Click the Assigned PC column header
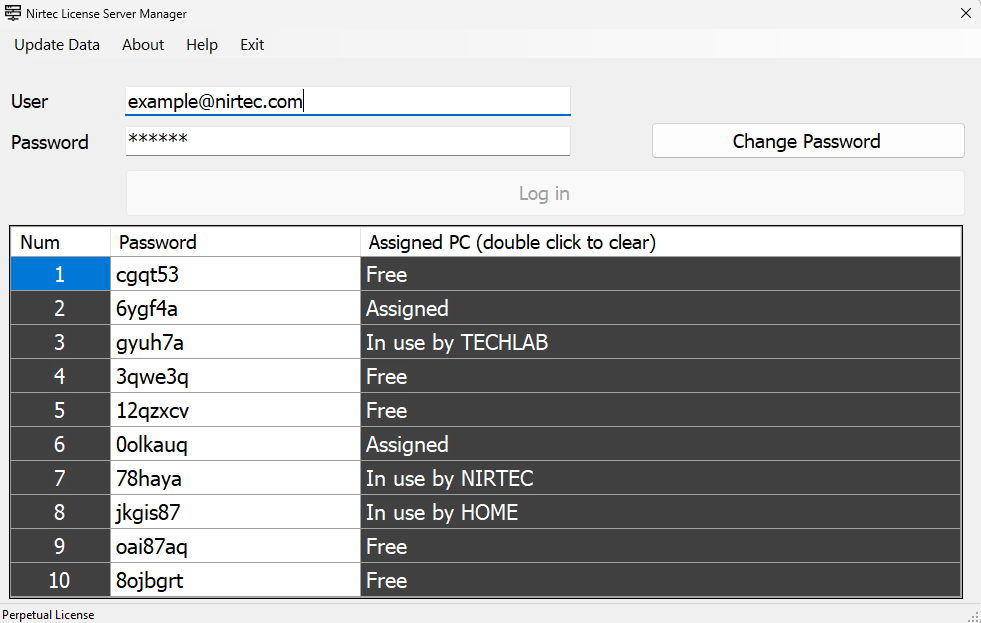 point(660,242)
